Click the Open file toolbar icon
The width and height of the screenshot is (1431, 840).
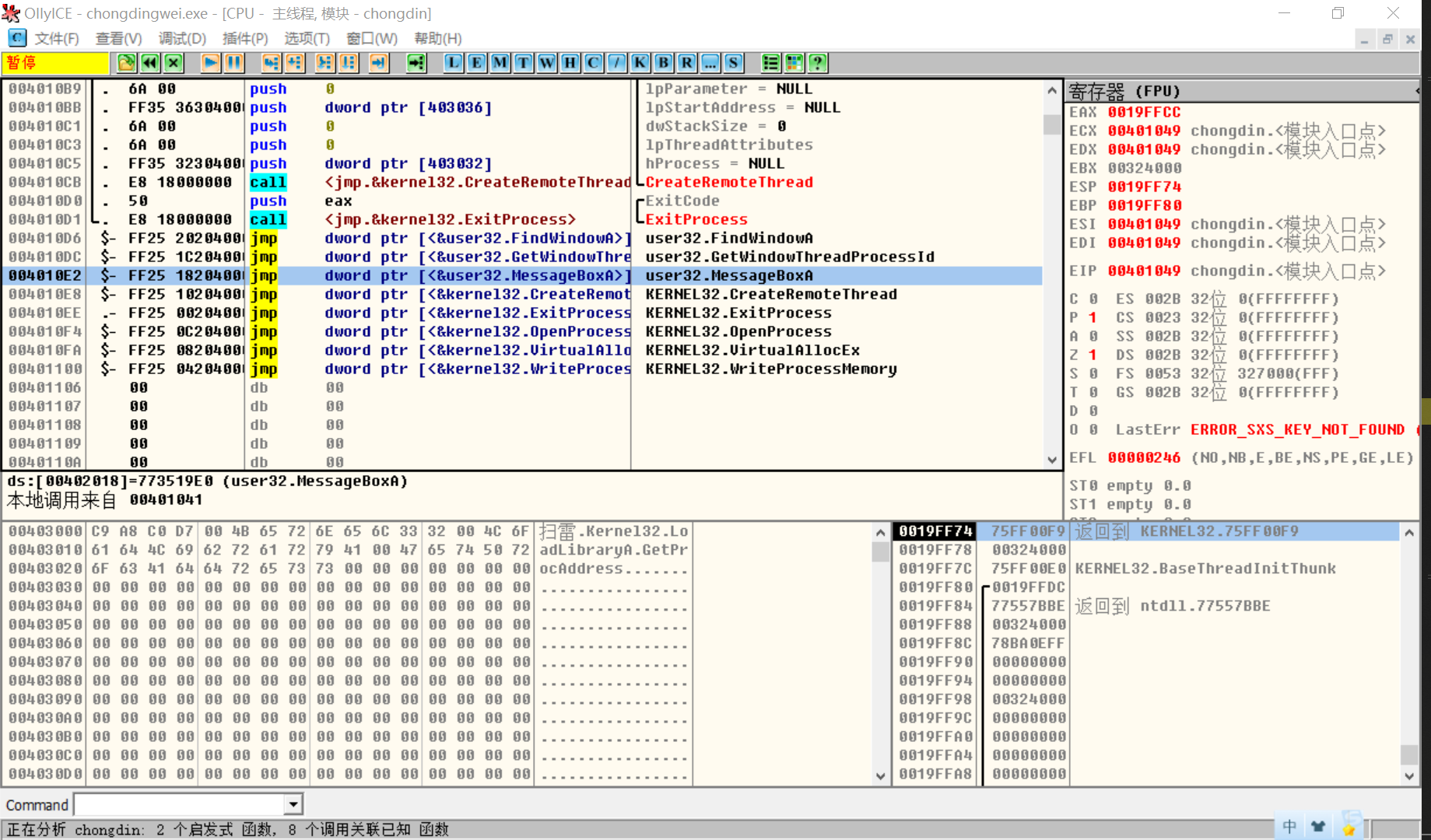point(127,63)
